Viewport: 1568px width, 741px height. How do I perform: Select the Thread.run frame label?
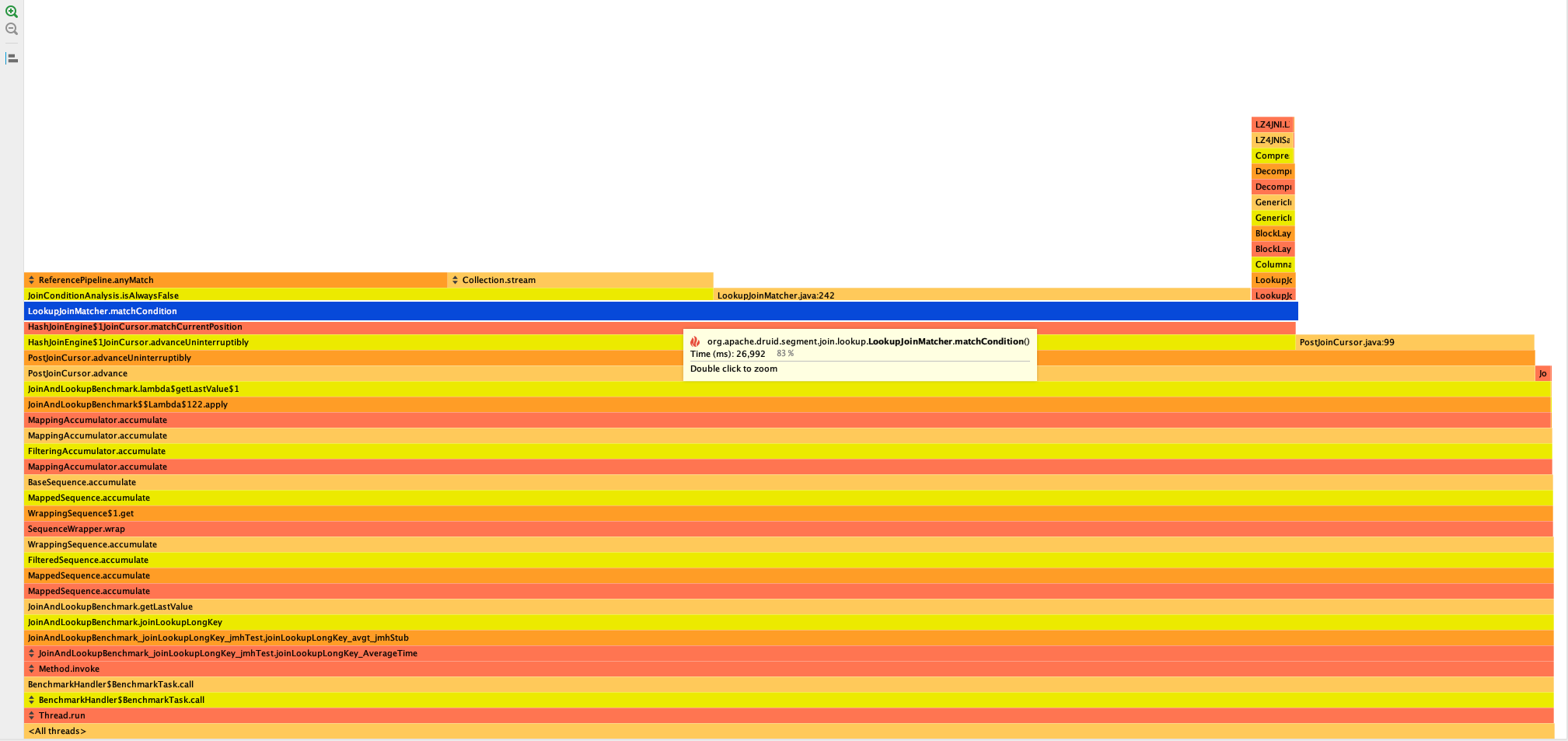[61, 715]
